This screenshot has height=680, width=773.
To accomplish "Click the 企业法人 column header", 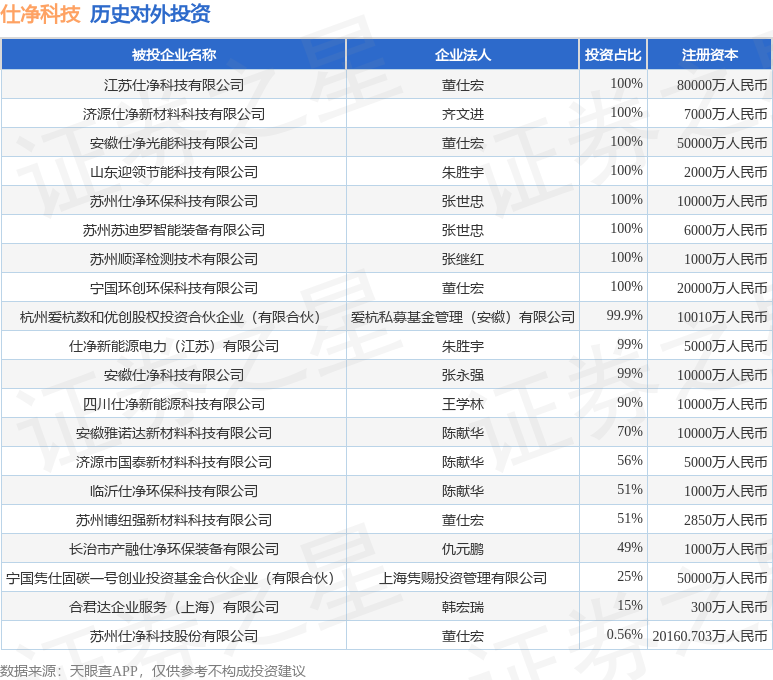I will pyautogui.click(x=462, y=55).
